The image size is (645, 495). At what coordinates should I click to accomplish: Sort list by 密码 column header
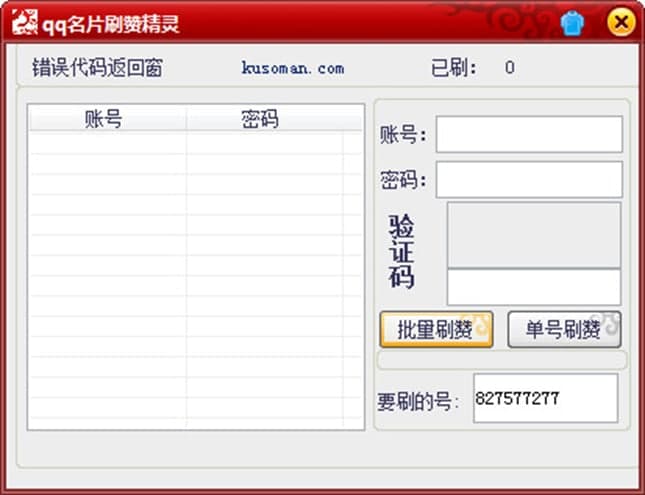click(264, 119)
